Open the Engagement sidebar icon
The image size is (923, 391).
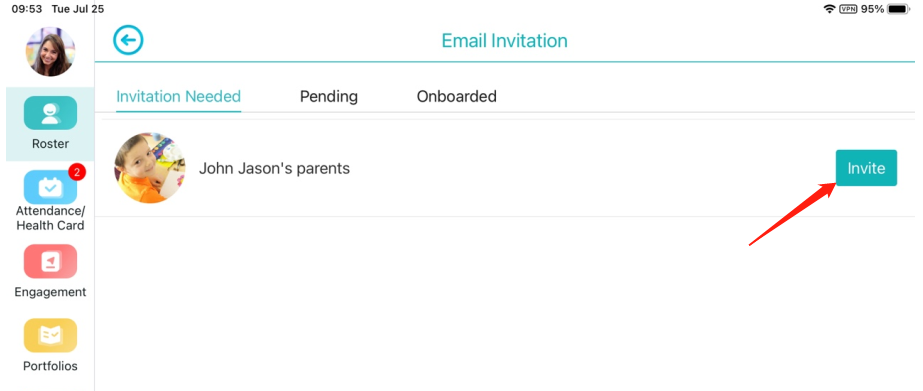pyautogui.click(x=50, y=261)
